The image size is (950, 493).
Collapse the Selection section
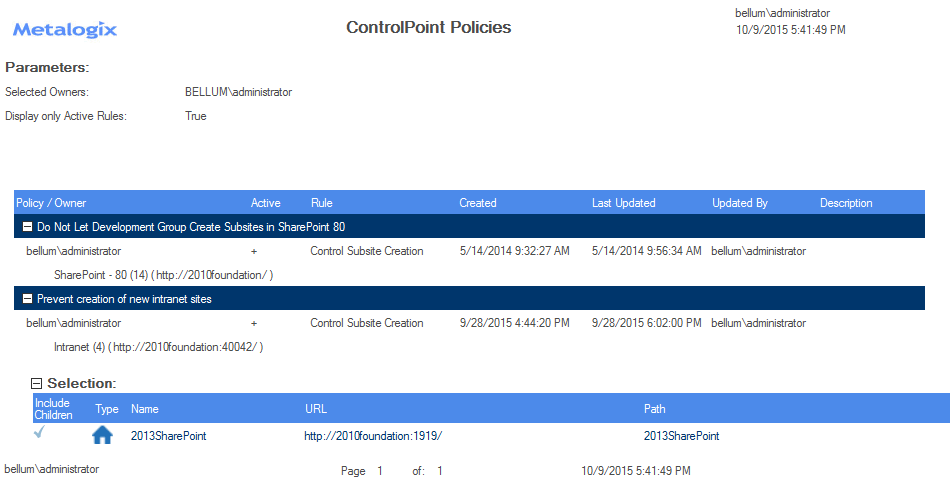coord(36,383)
